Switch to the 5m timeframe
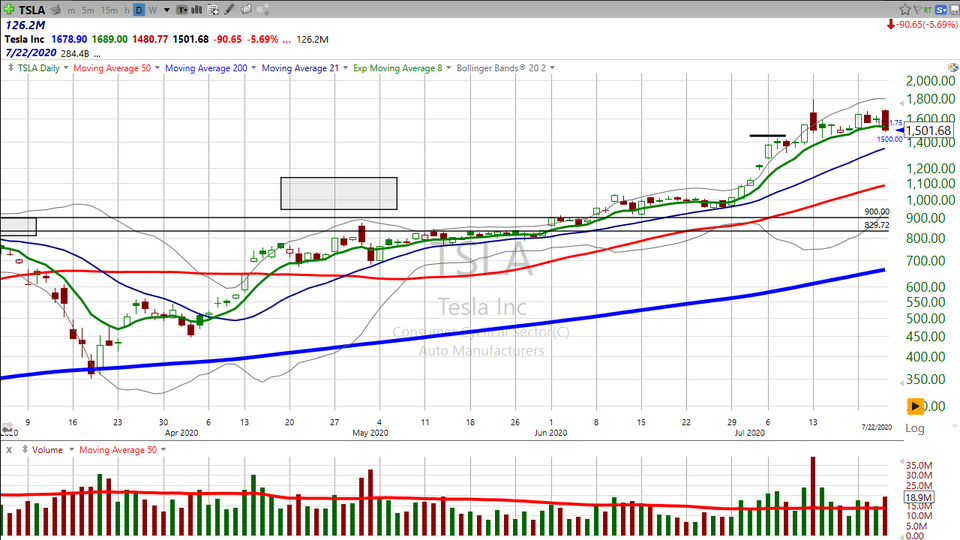 click(88, 10)
